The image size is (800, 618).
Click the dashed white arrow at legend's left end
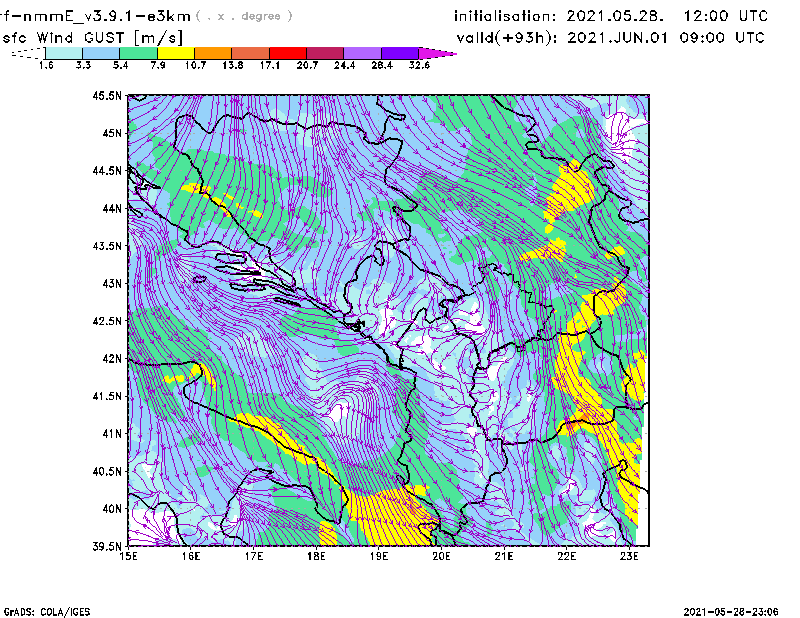tap(28, 52)
